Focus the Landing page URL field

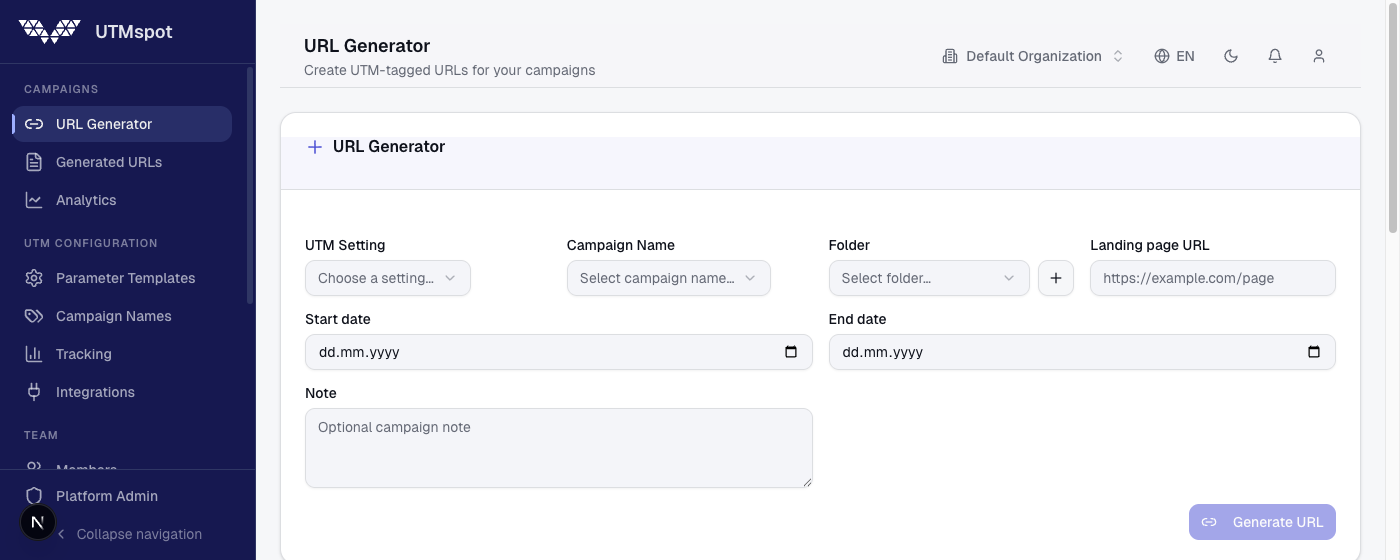click(1212, 278)
